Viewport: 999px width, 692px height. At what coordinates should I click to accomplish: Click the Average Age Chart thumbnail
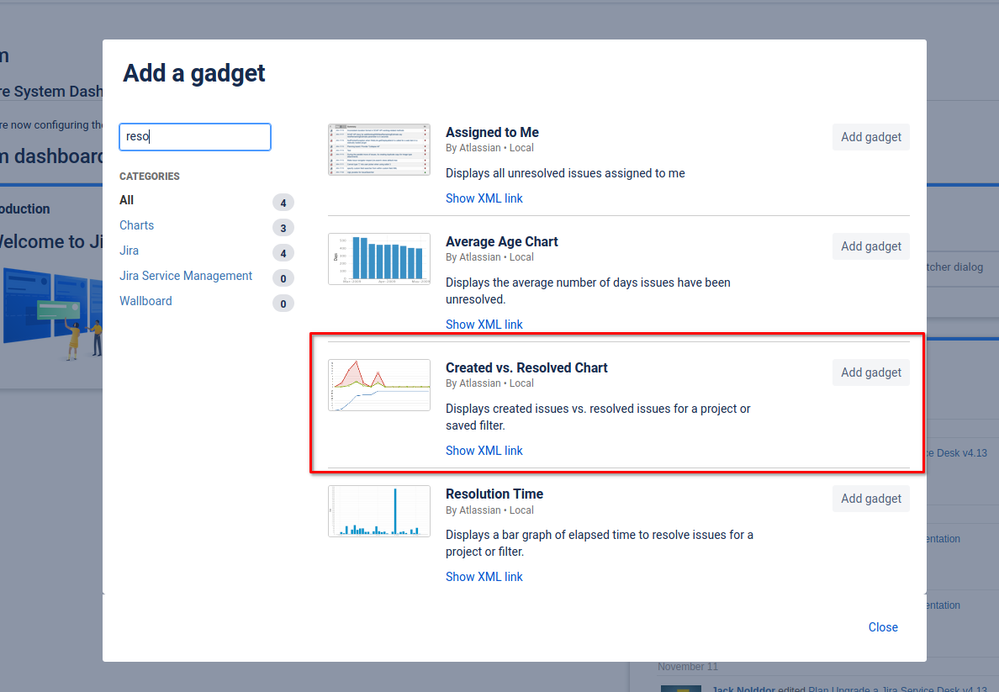(379, 259)
